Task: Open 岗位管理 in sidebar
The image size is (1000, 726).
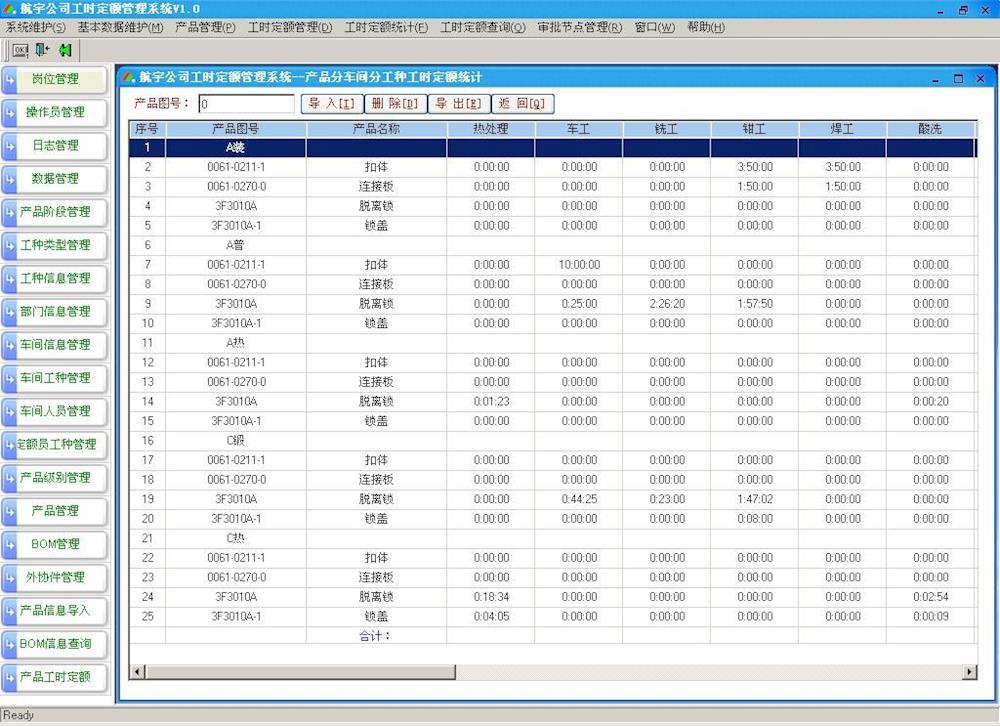Action: click(x=55, y=79)
